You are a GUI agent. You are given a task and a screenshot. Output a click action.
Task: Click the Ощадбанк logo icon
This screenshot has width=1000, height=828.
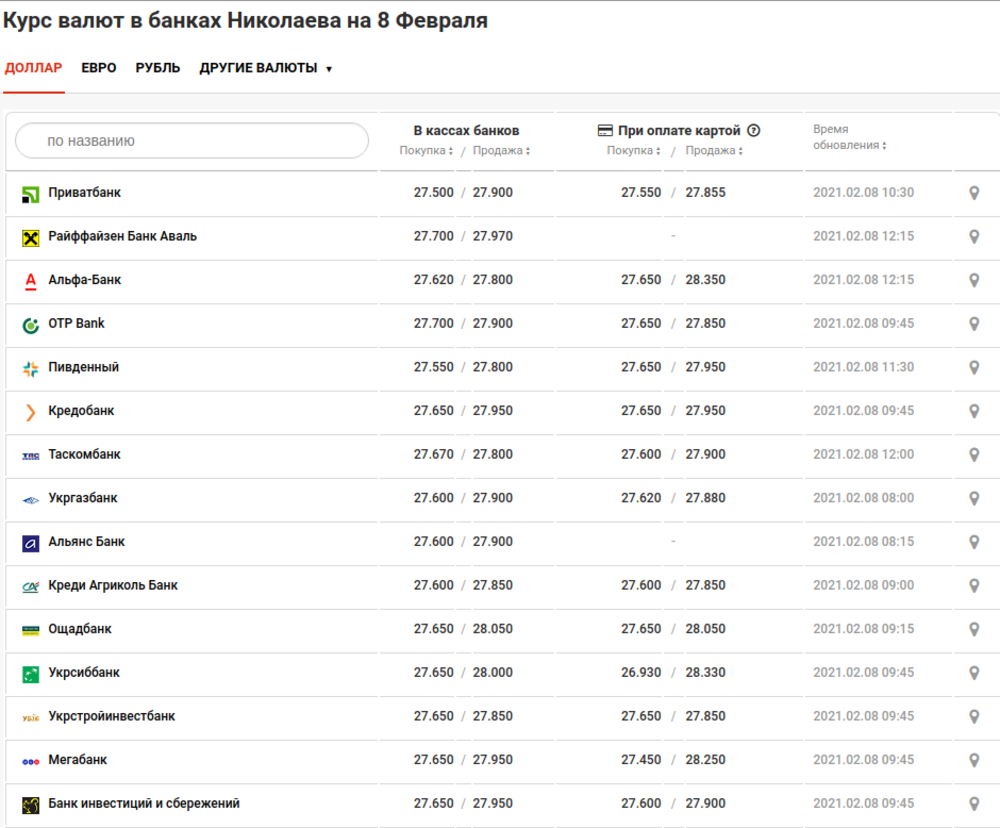31,631
